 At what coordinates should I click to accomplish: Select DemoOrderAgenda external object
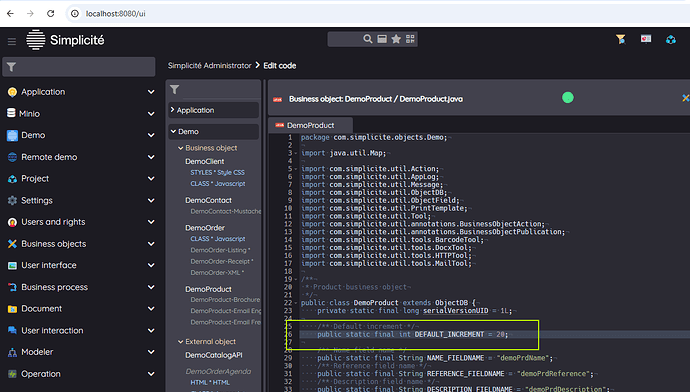click(218, 371)
